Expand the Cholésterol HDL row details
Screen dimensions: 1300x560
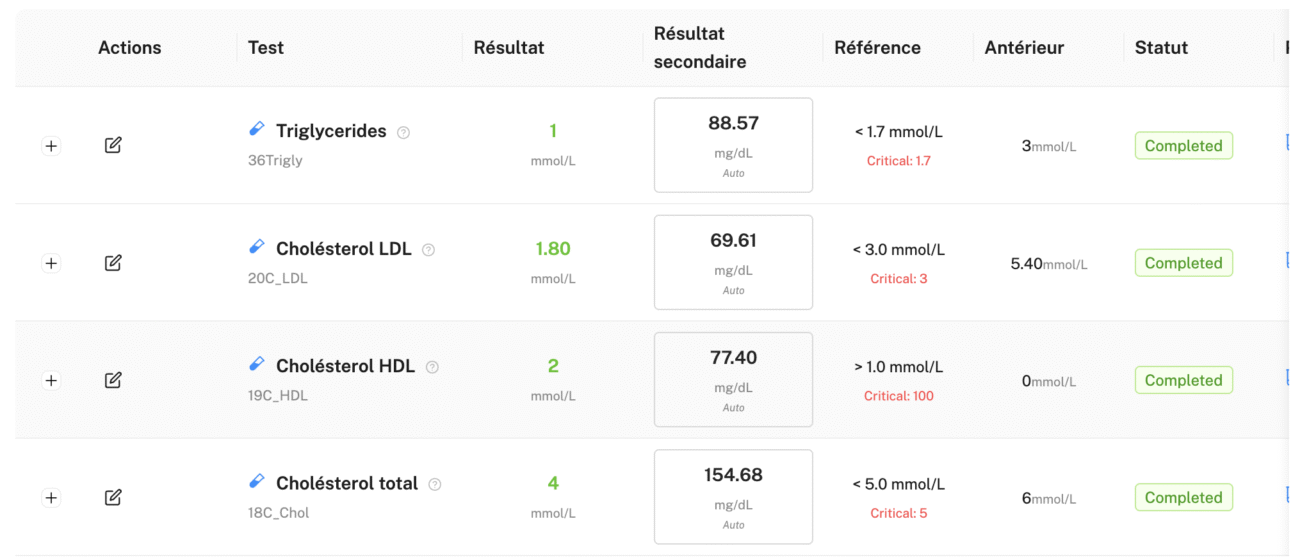(x=51, y=380)
